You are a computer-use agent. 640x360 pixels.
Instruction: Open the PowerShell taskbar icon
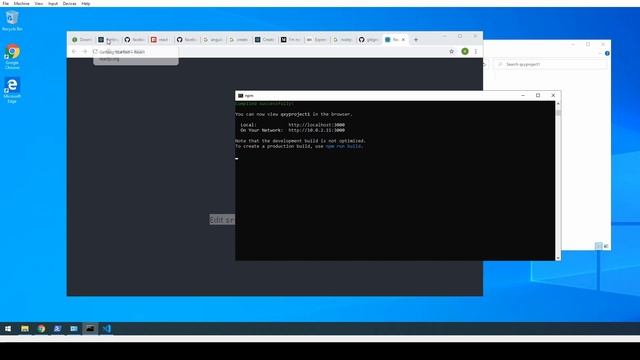pyautogui.click(x=58, y=329)
